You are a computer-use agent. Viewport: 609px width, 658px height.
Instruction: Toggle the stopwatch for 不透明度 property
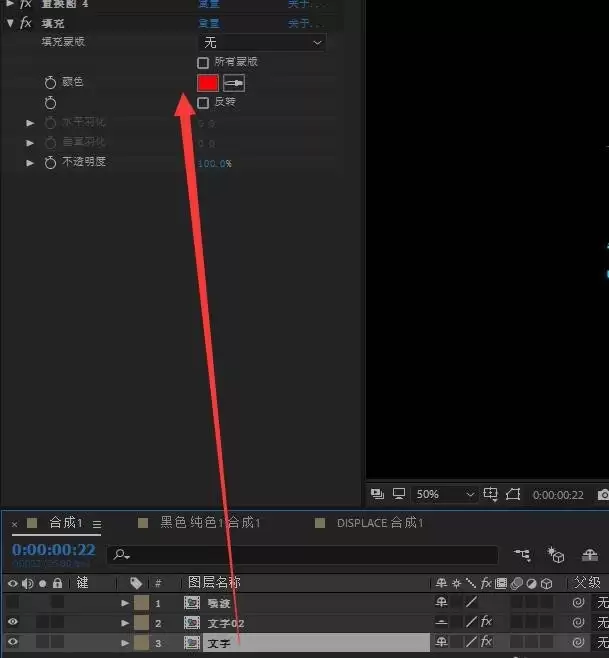pos(50,162)
